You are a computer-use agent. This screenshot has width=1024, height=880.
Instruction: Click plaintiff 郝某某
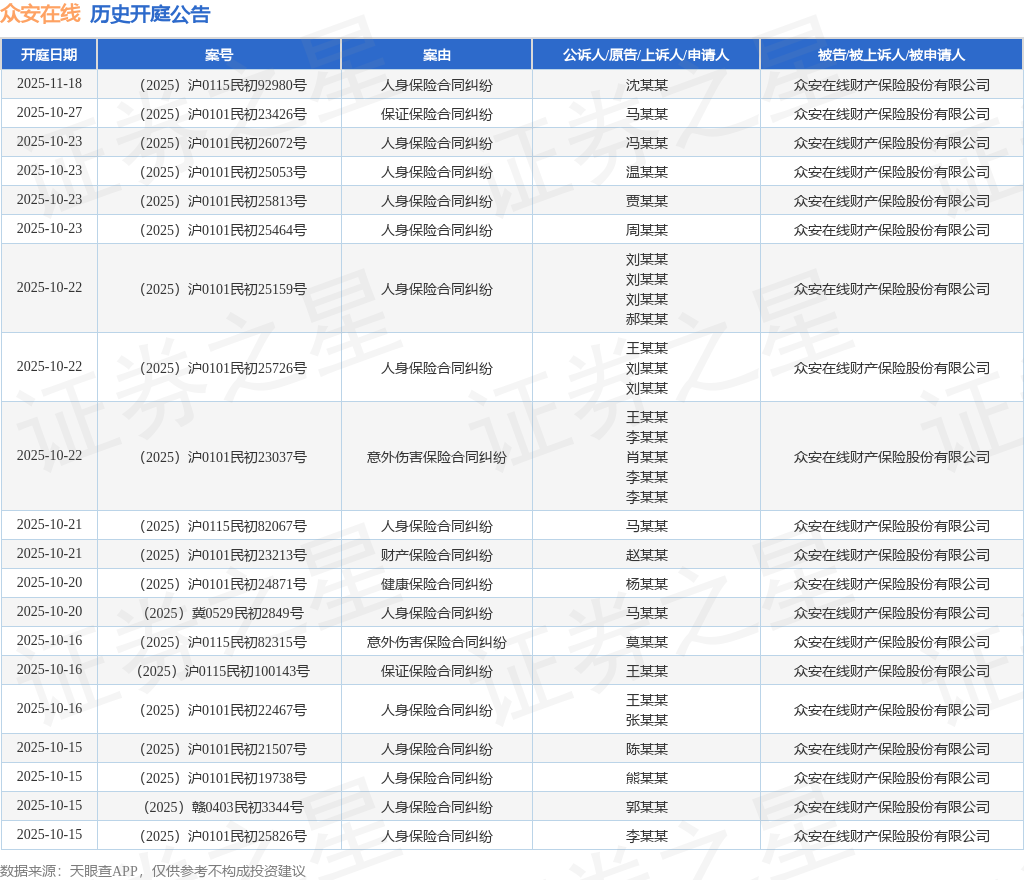[x=647, y=319]
